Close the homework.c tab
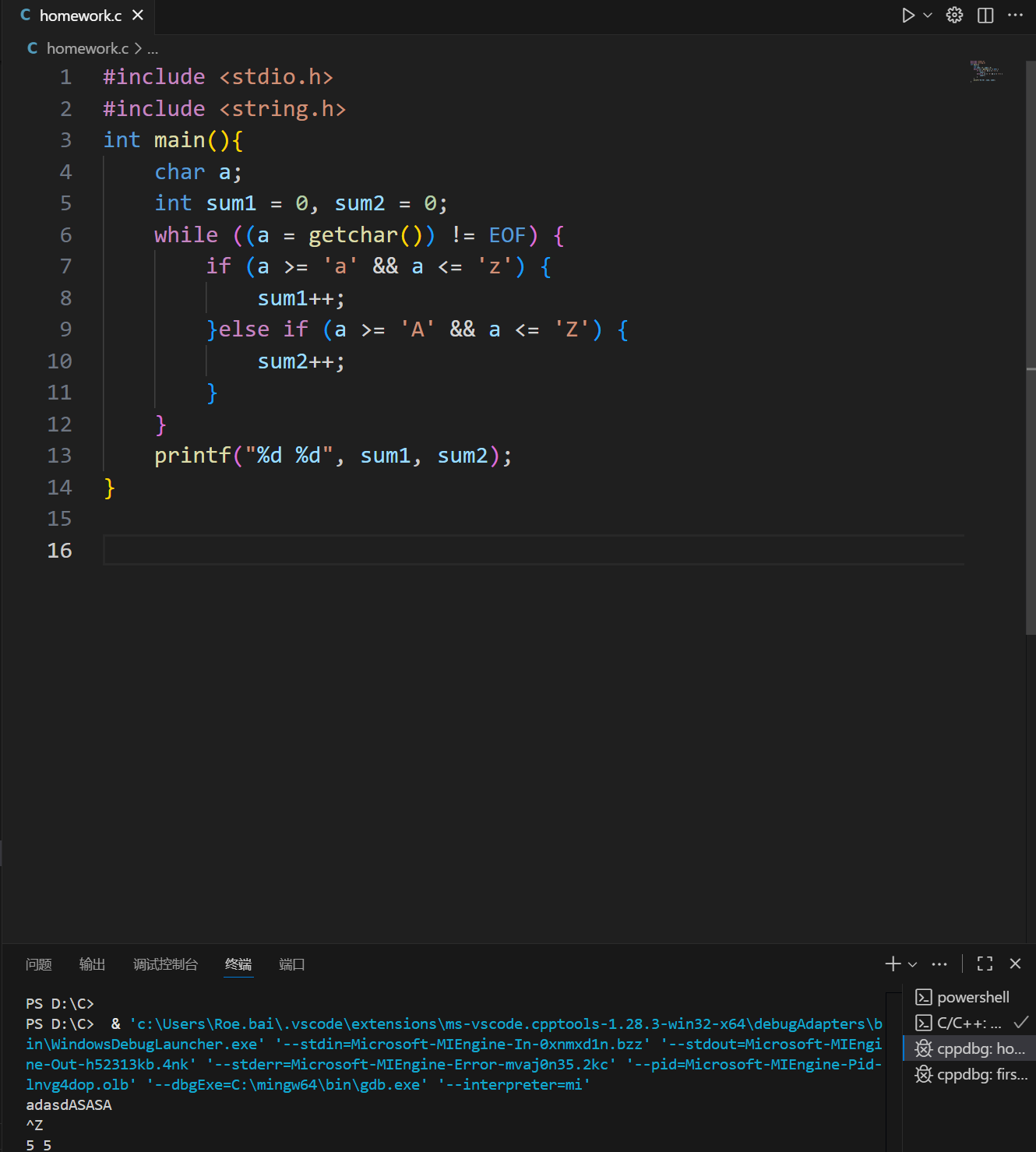 click(x=138, y=16)
